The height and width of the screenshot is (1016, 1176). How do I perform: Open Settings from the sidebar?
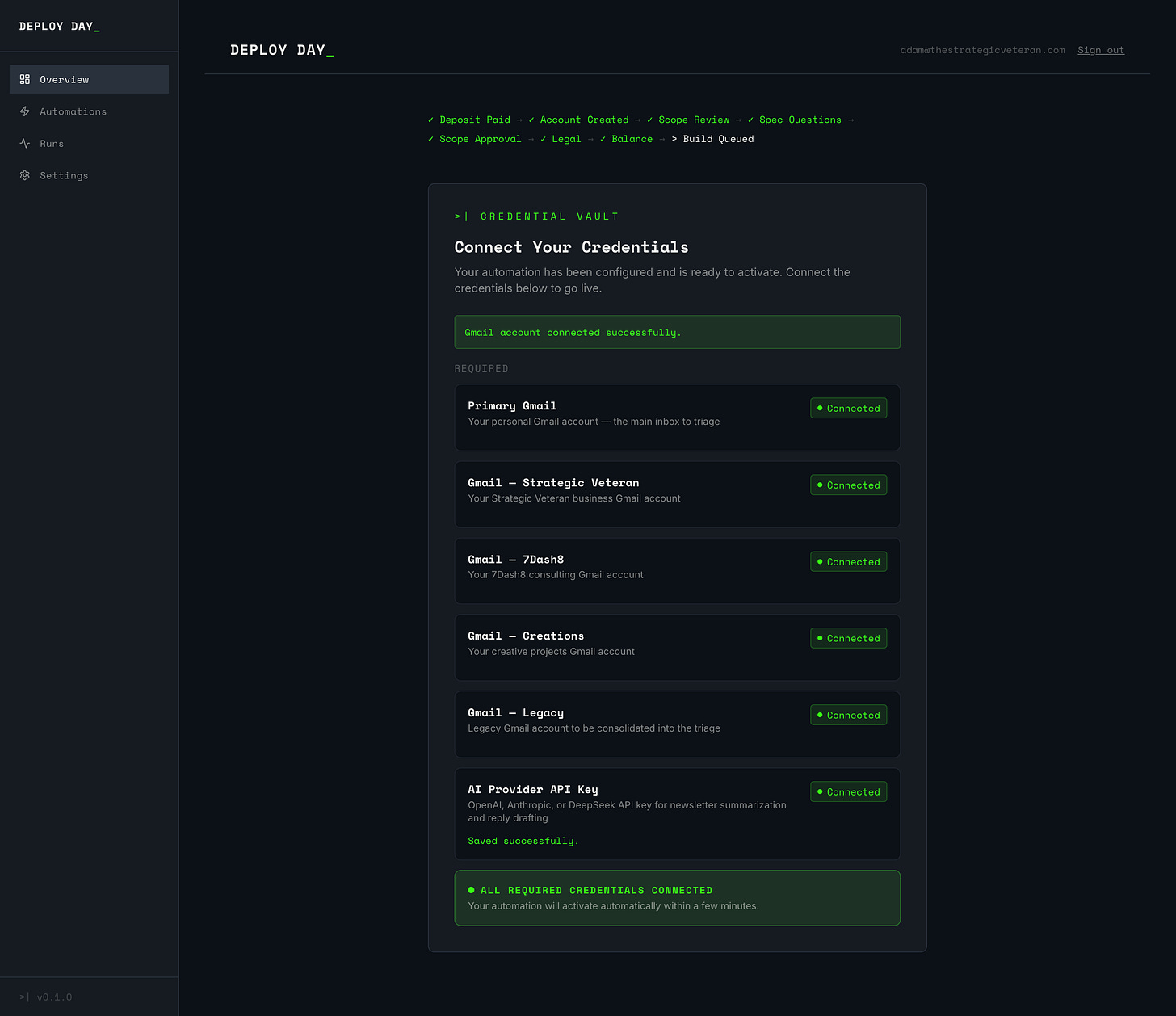[89, 175]
